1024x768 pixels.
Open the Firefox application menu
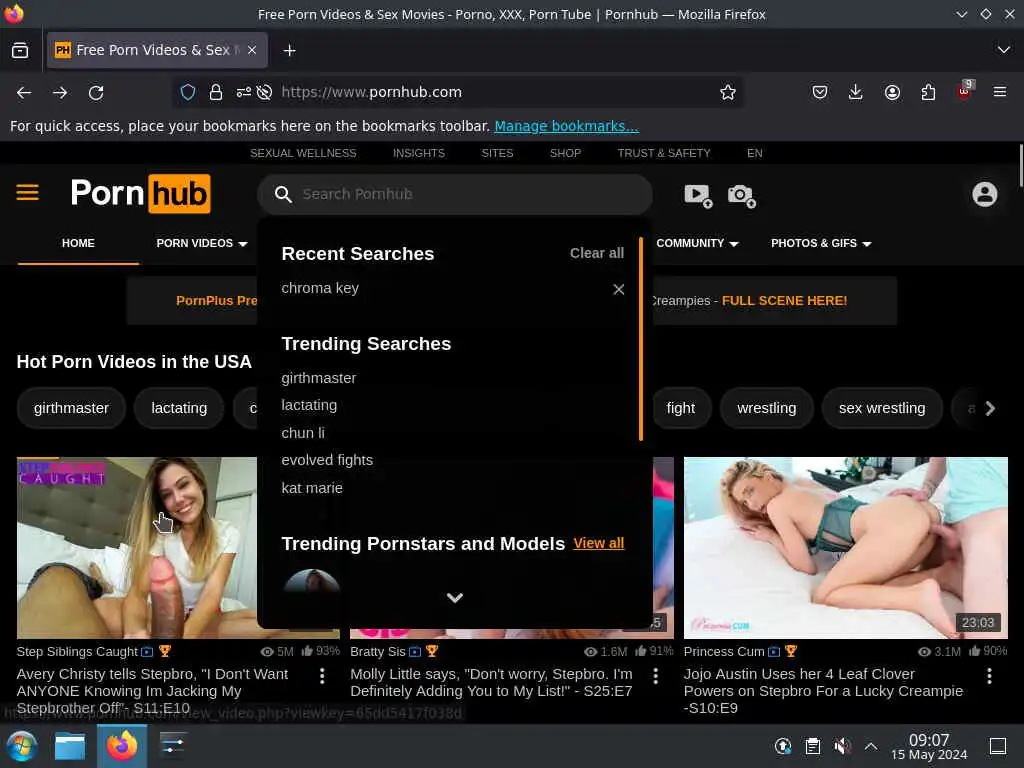(1000, 92)
